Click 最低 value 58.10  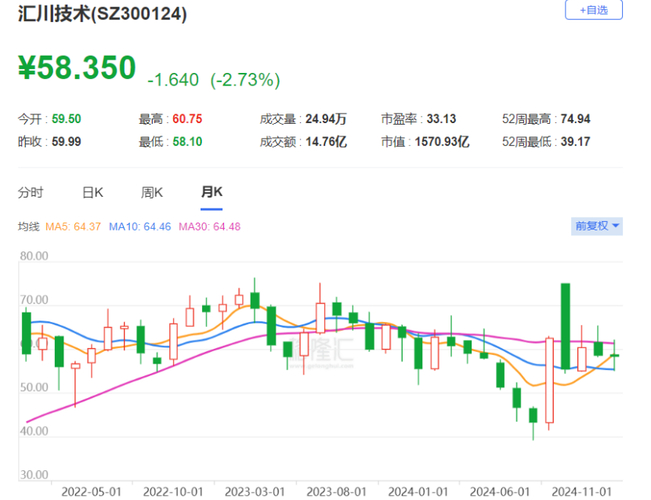coord(187,142)
